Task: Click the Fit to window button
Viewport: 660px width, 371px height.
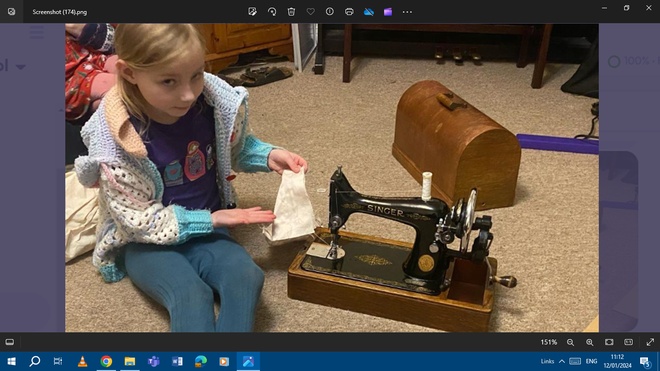Action: [x=609, y=342]
